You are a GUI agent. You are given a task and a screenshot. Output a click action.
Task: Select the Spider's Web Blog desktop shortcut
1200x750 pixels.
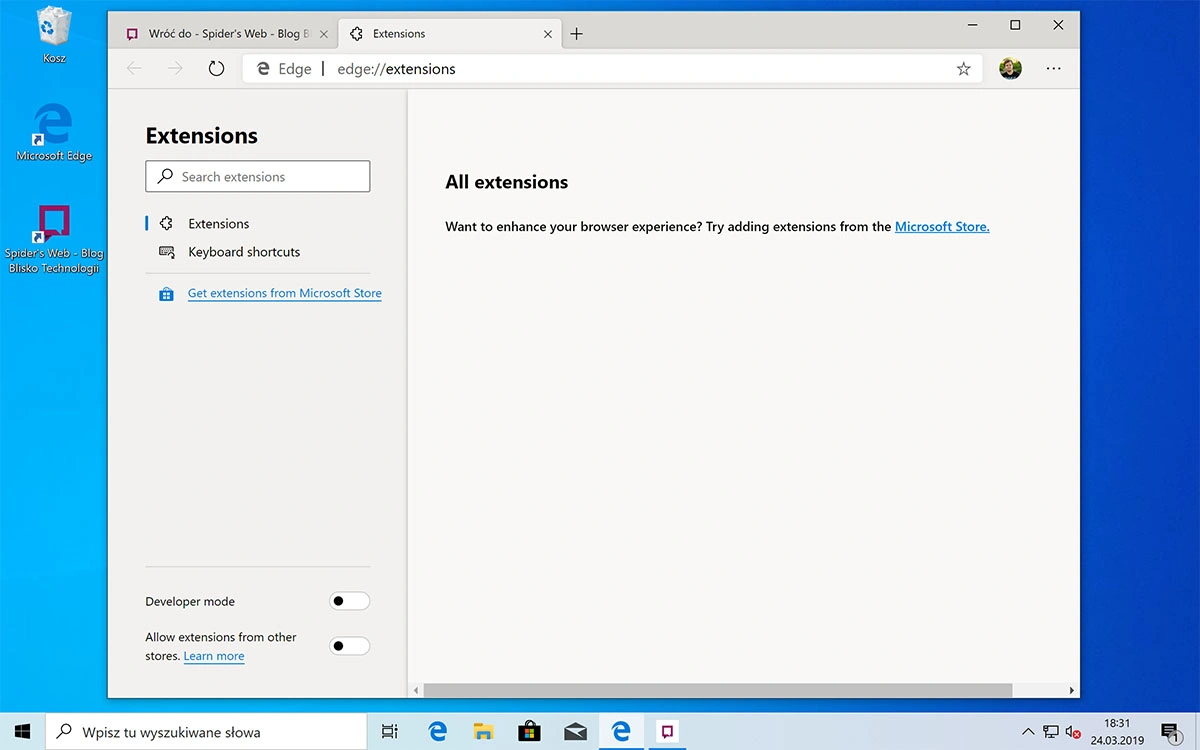(54, 239)
